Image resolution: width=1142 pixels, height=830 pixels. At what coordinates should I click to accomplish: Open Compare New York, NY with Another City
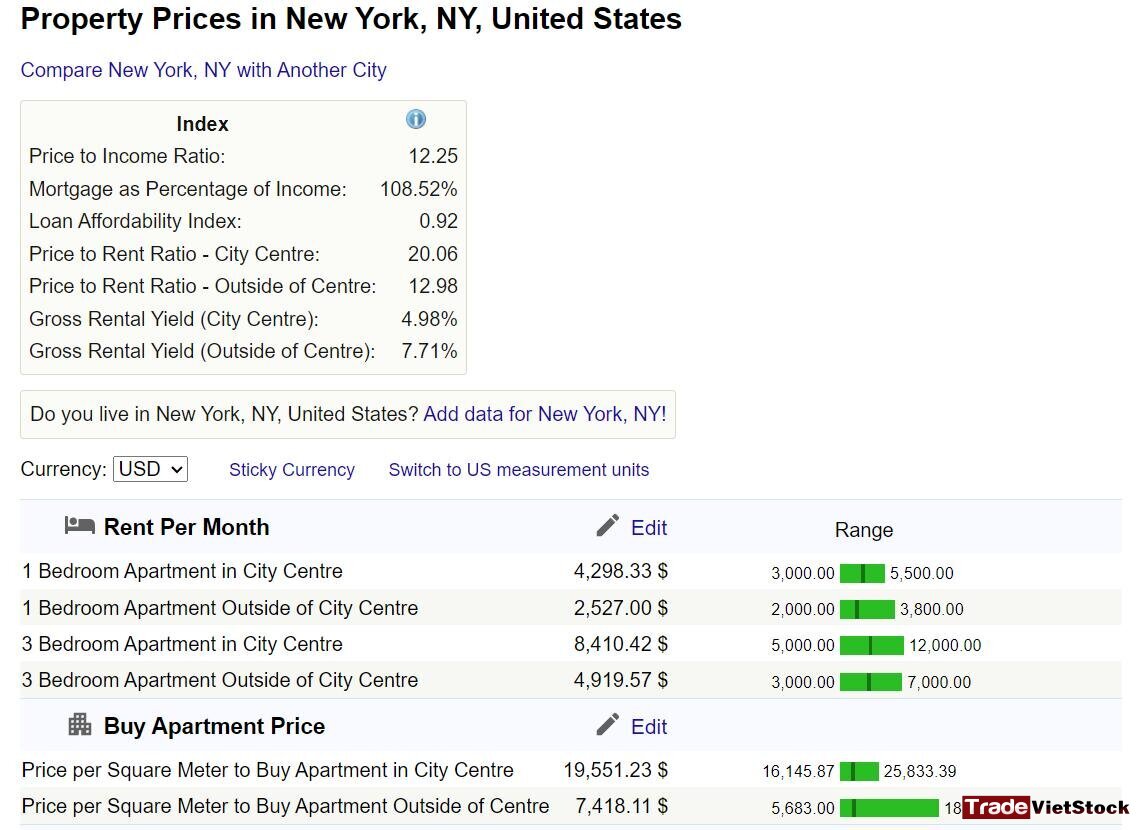point(203,70)
